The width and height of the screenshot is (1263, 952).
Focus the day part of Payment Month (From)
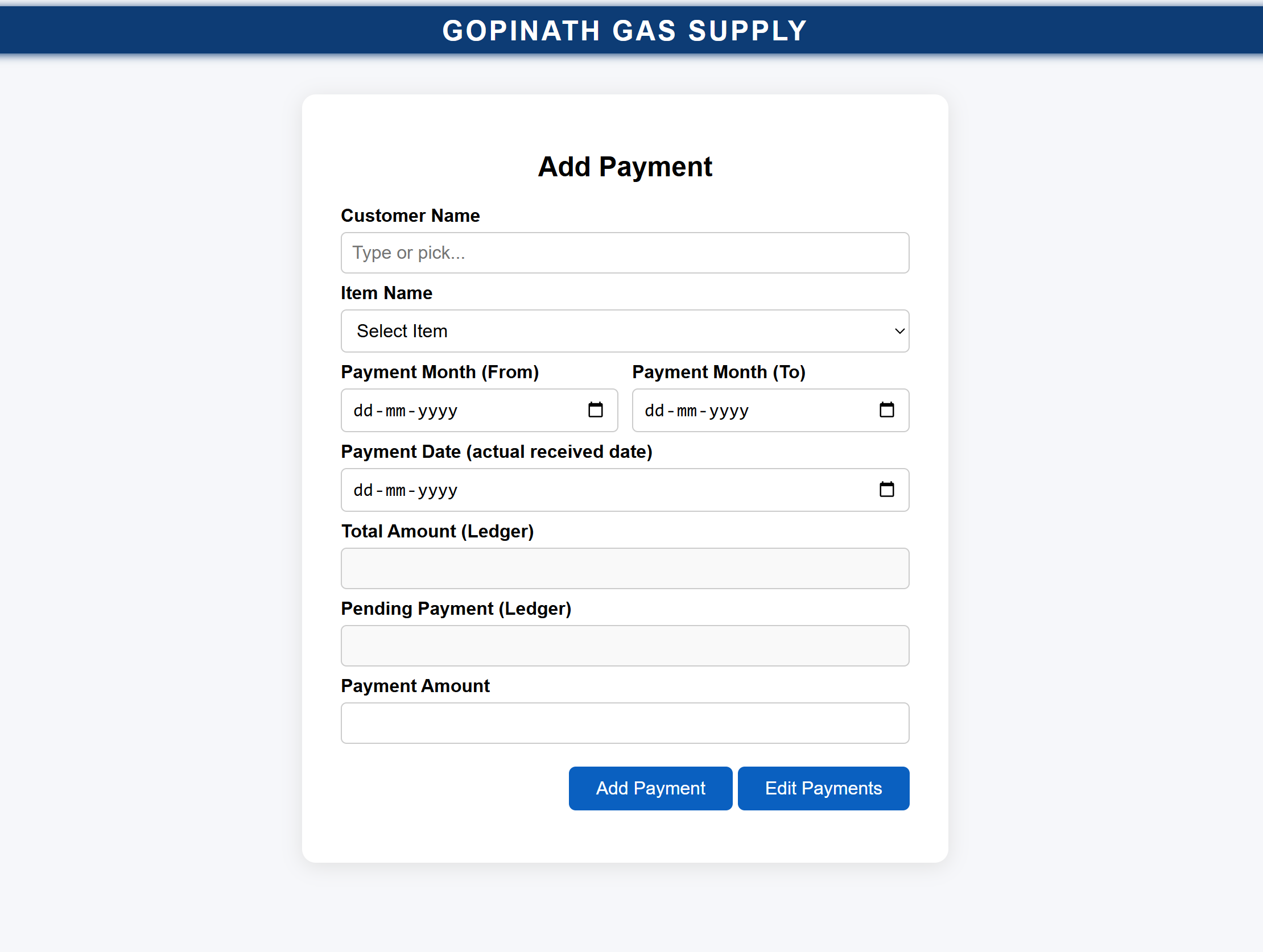coord(362,411)
